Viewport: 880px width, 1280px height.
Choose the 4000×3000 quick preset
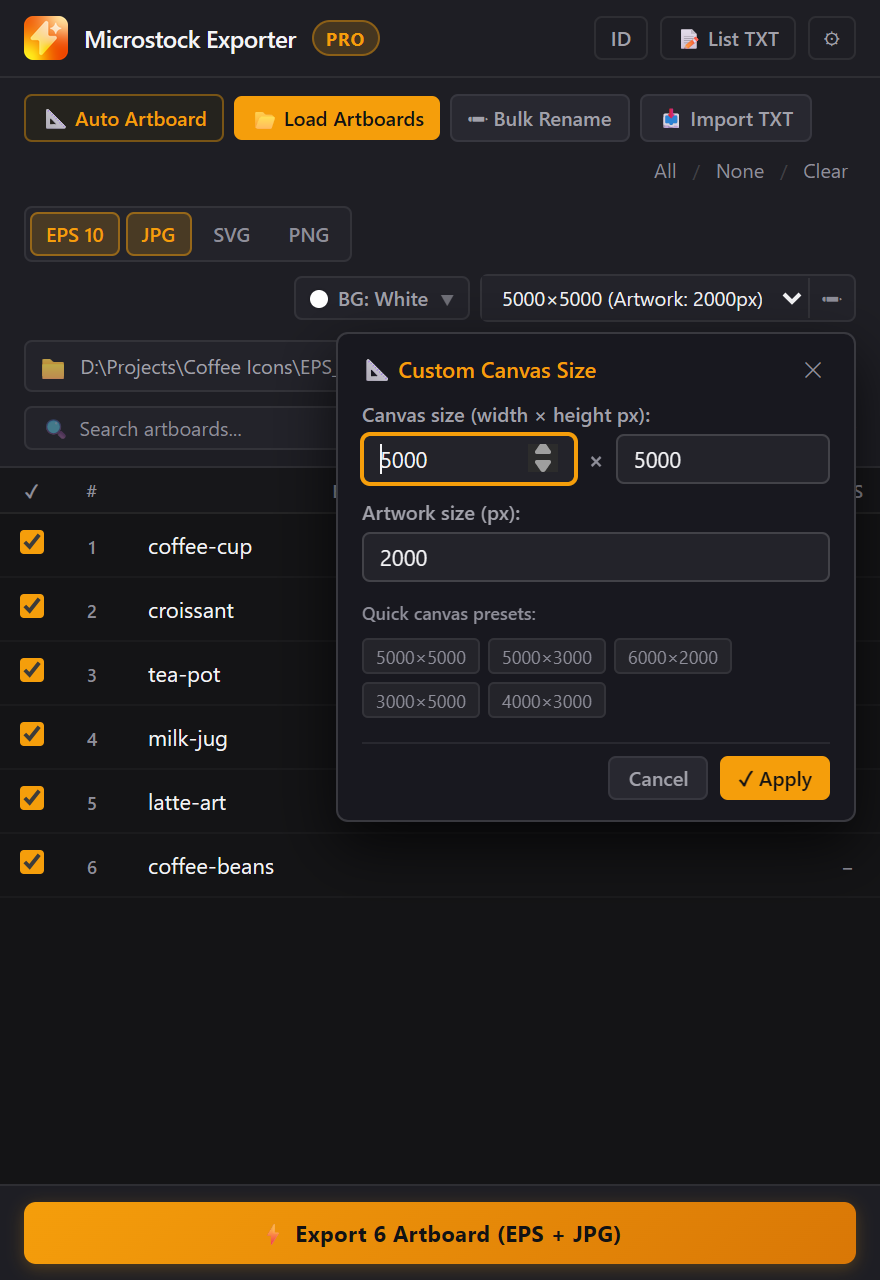[547, 700]
